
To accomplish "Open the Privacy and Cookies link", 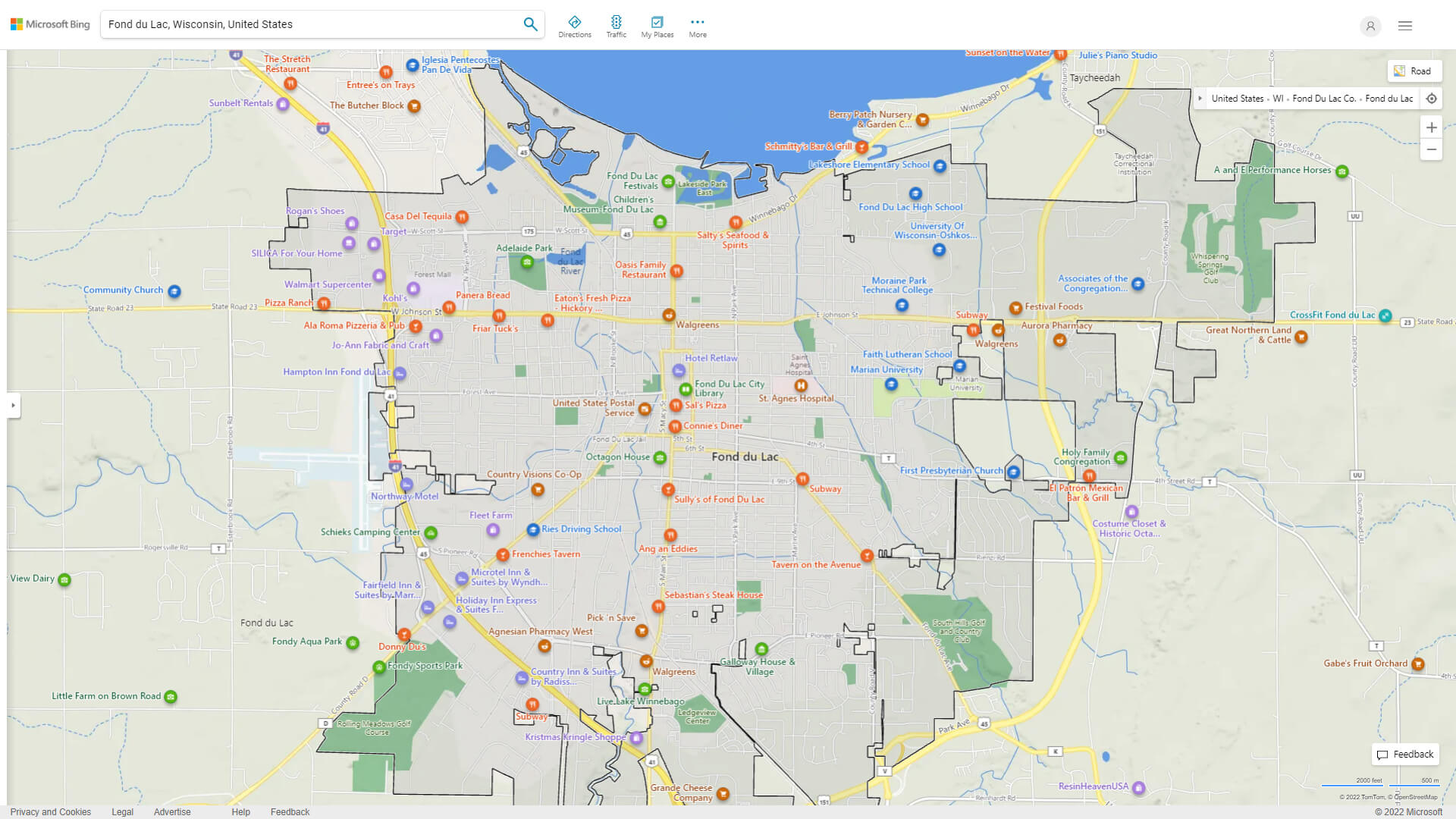I will tap(50, 811).
